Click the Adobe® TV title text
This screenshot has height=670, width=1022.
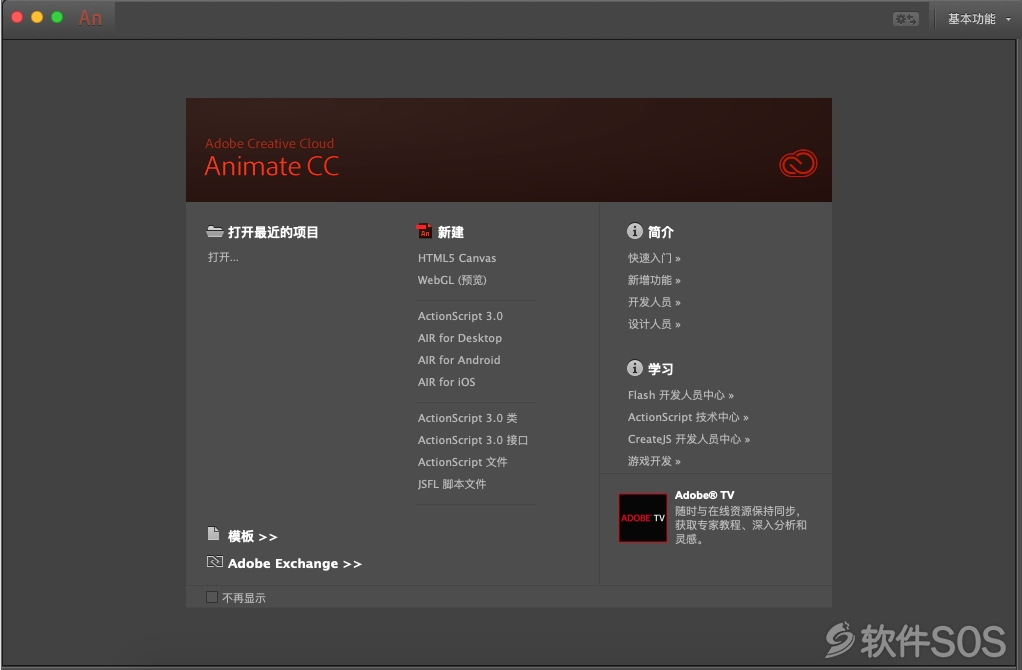click(704, 495)
